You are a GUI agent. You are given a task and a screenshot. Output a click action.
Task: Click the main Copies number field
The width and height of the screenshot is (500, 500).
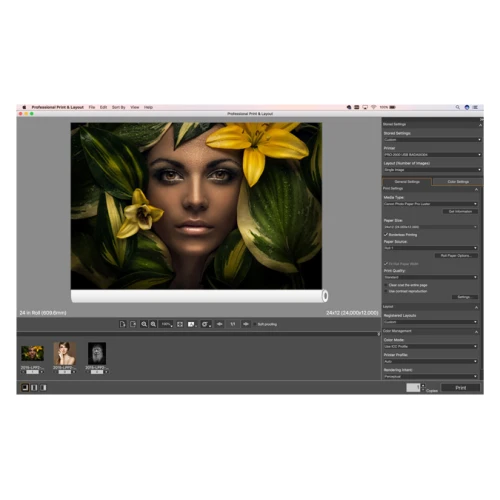413,387
